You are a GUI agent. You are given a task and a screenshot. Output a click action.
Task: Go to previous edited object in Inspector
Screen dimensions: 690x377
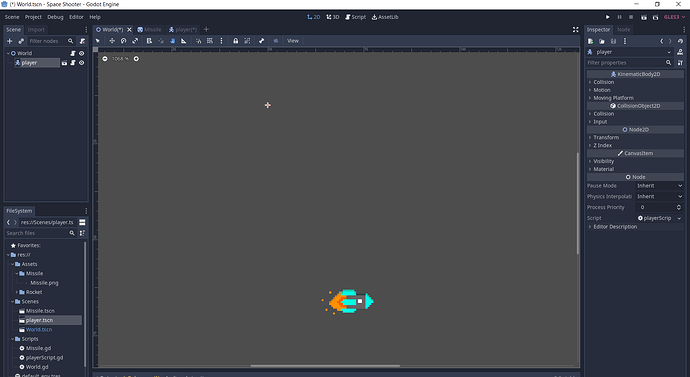point(661,41)
